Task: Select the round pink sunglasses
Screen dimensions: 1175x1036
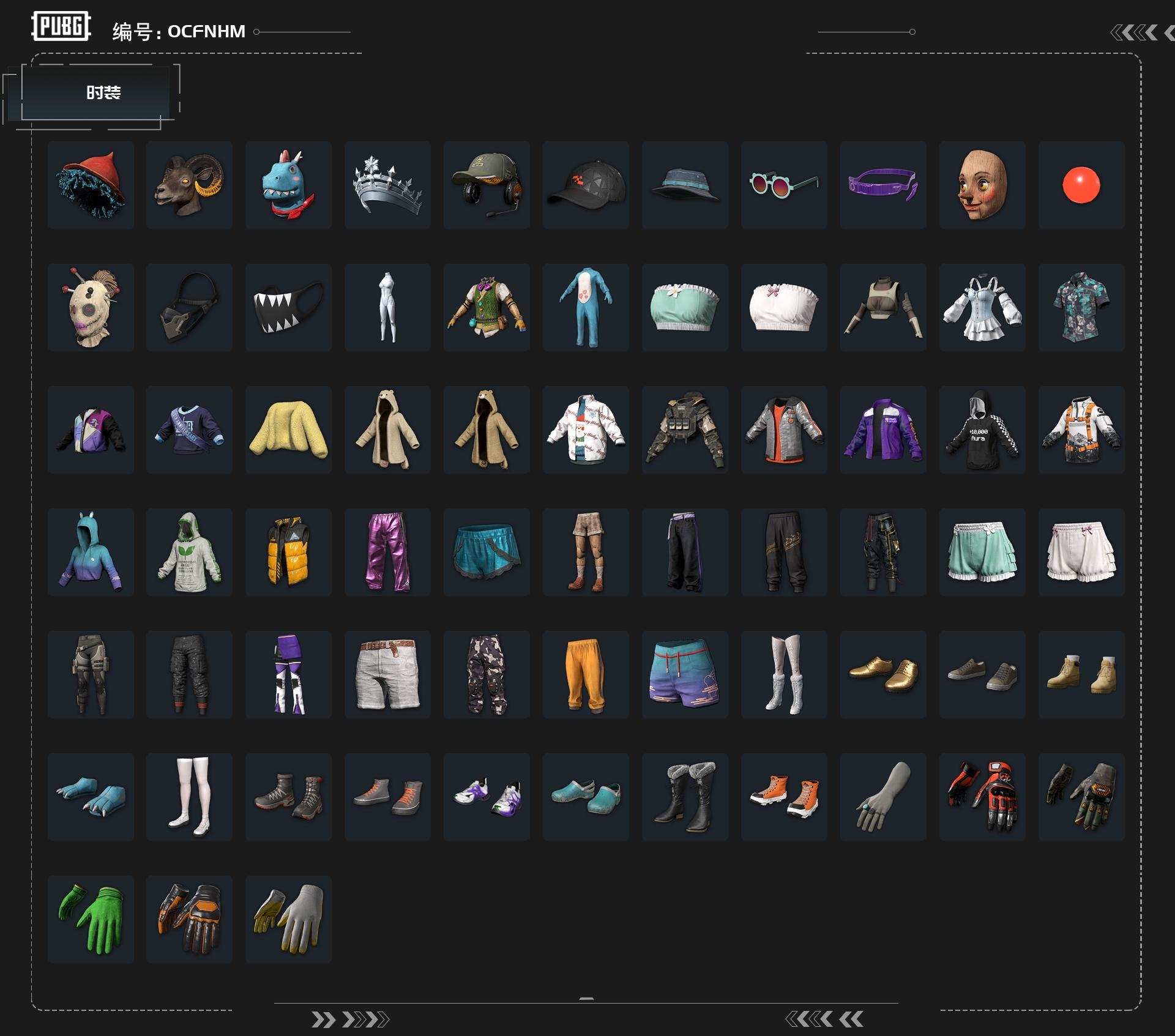Action: [784, 185]
